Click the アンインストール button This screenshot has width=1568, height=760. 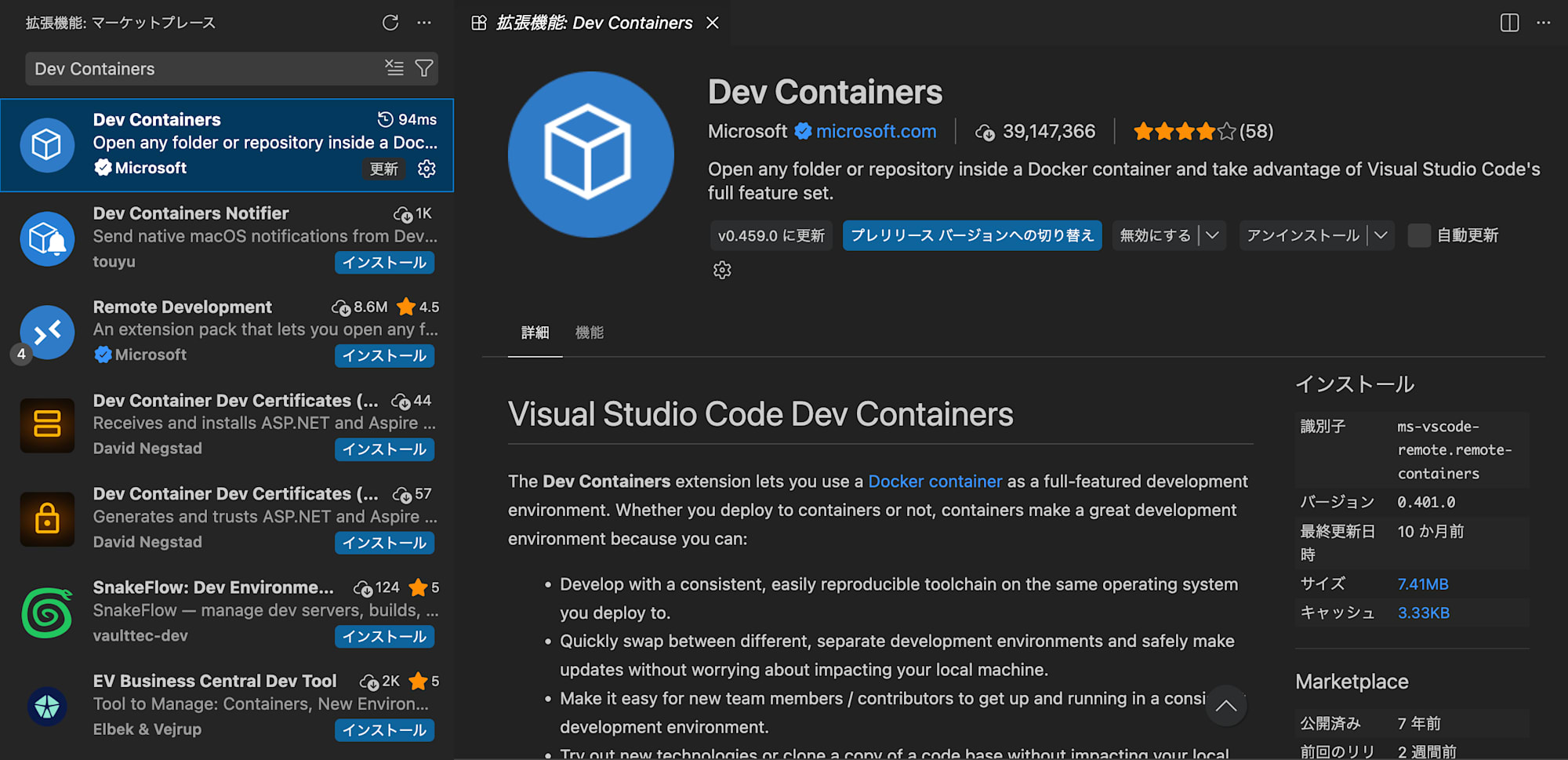point(1303,235)
